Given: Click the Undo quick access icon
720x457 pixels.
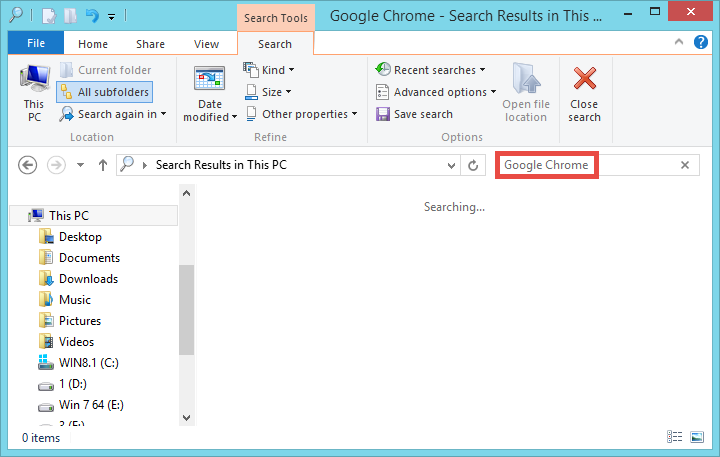Looking at the screenshot, I should (x=92, y=16).
